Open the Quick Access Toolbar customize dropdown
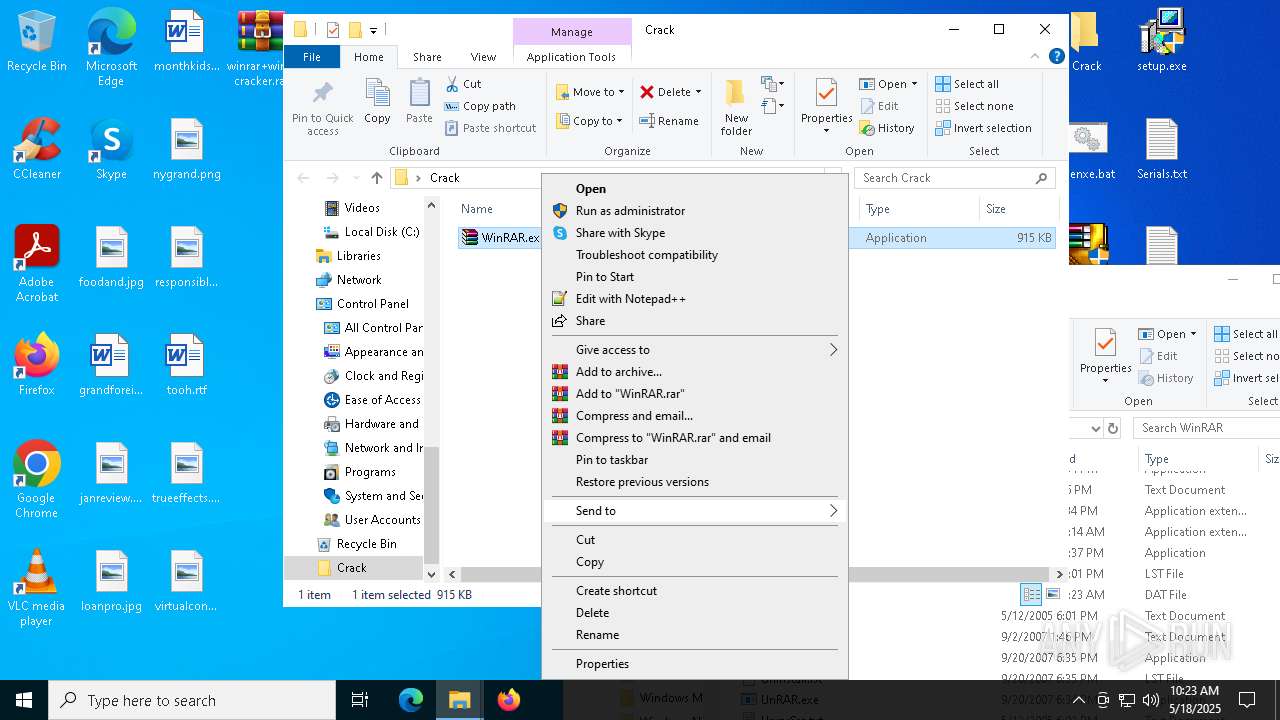 373,30
